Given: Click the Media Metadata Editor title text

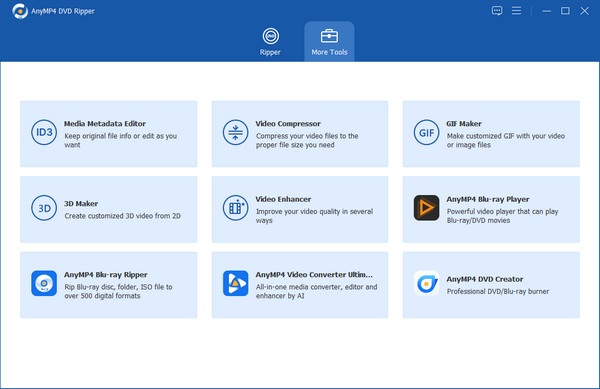Looking at the screenshot, I should (104, 124).
